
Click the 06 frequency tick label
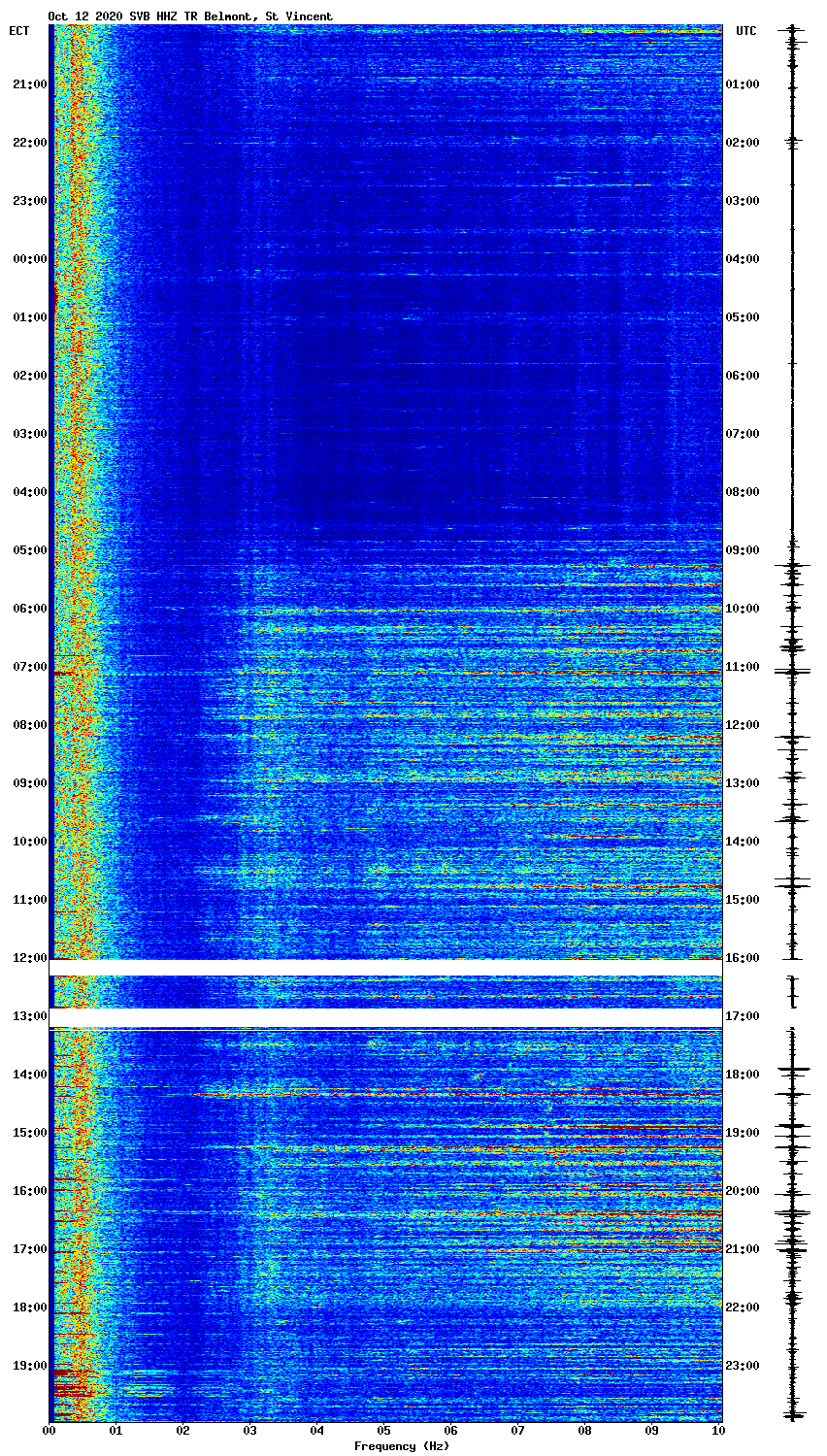(x=450, y=1431)
